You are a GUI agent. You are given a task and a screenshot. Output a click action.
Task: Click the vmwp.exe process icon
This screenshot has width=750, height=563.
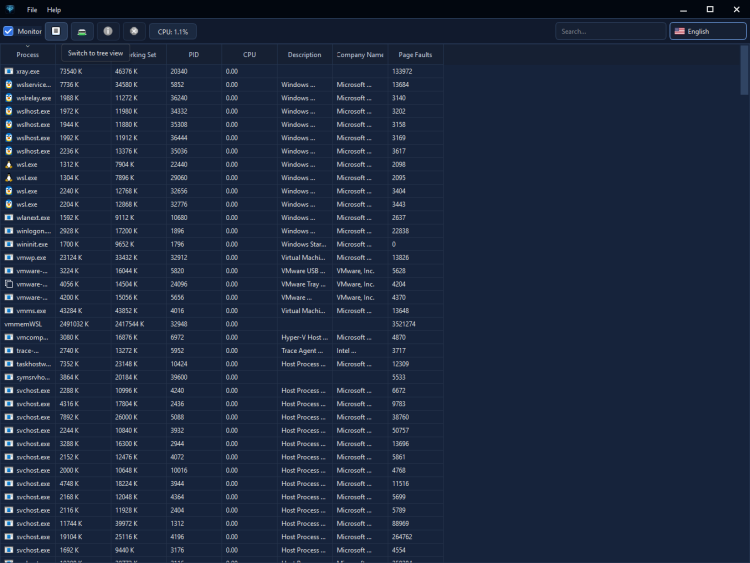[9, 257]
